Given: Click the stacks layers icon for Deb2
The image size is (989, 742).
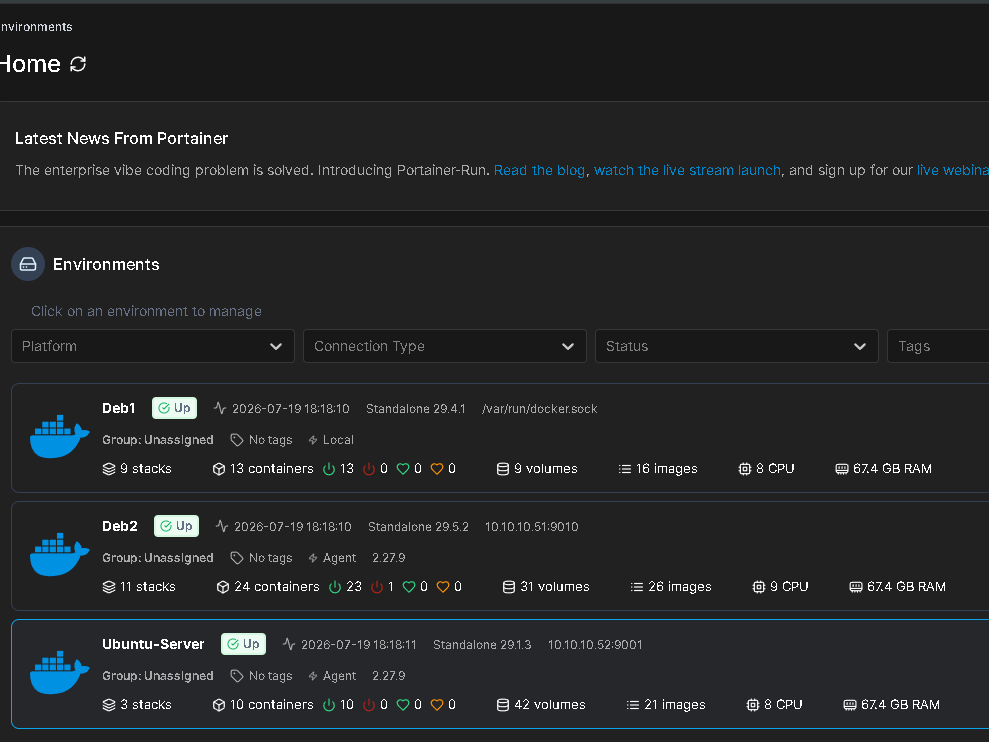Looking at the screenshot, I should tap(109, 587).
